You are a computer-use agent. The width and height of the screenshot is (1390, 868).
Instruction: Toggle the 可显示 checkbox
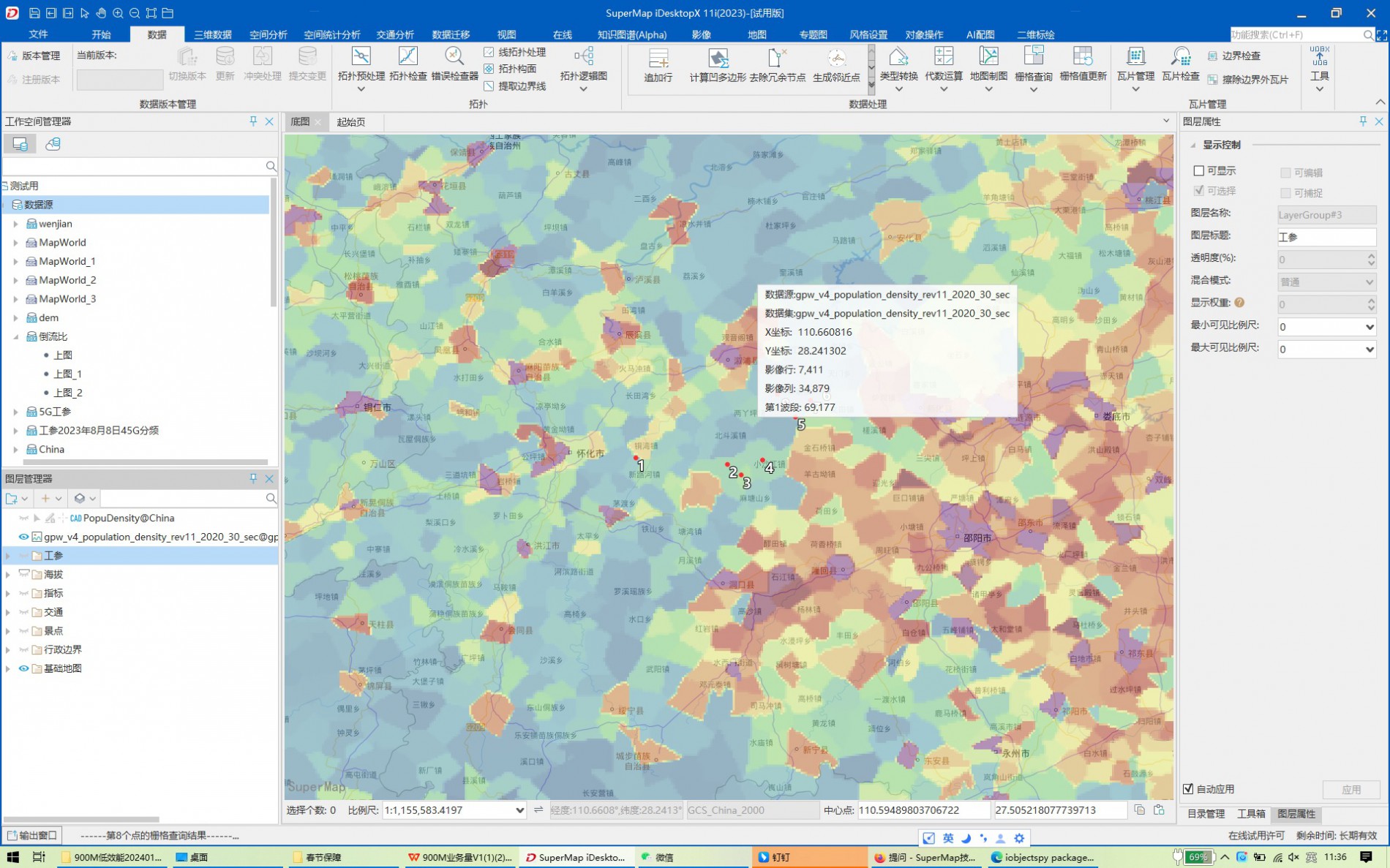click(1198, 170)
